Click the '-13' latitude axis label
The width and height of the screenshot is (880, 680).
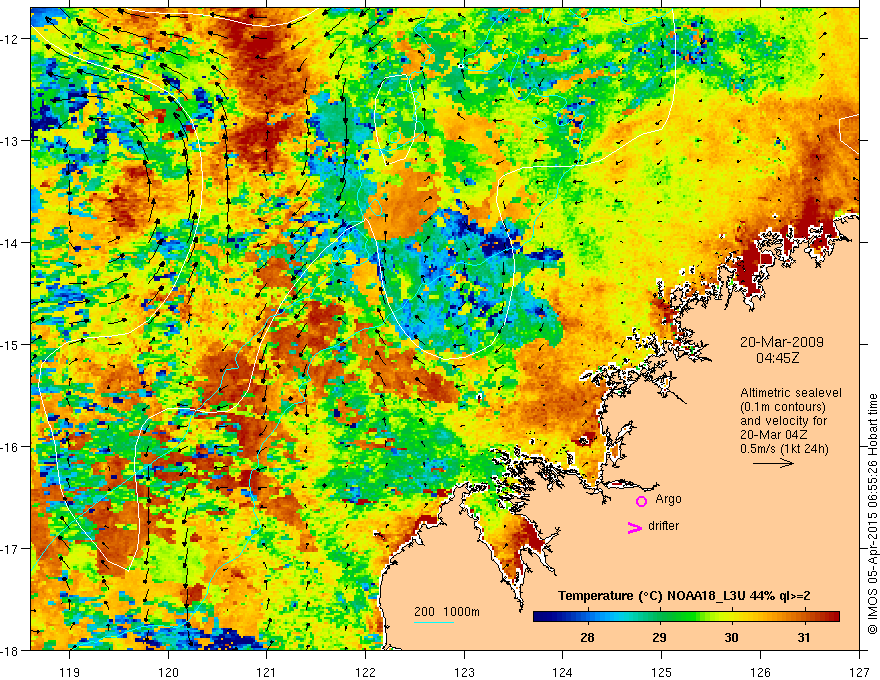(x=11, y=141)
